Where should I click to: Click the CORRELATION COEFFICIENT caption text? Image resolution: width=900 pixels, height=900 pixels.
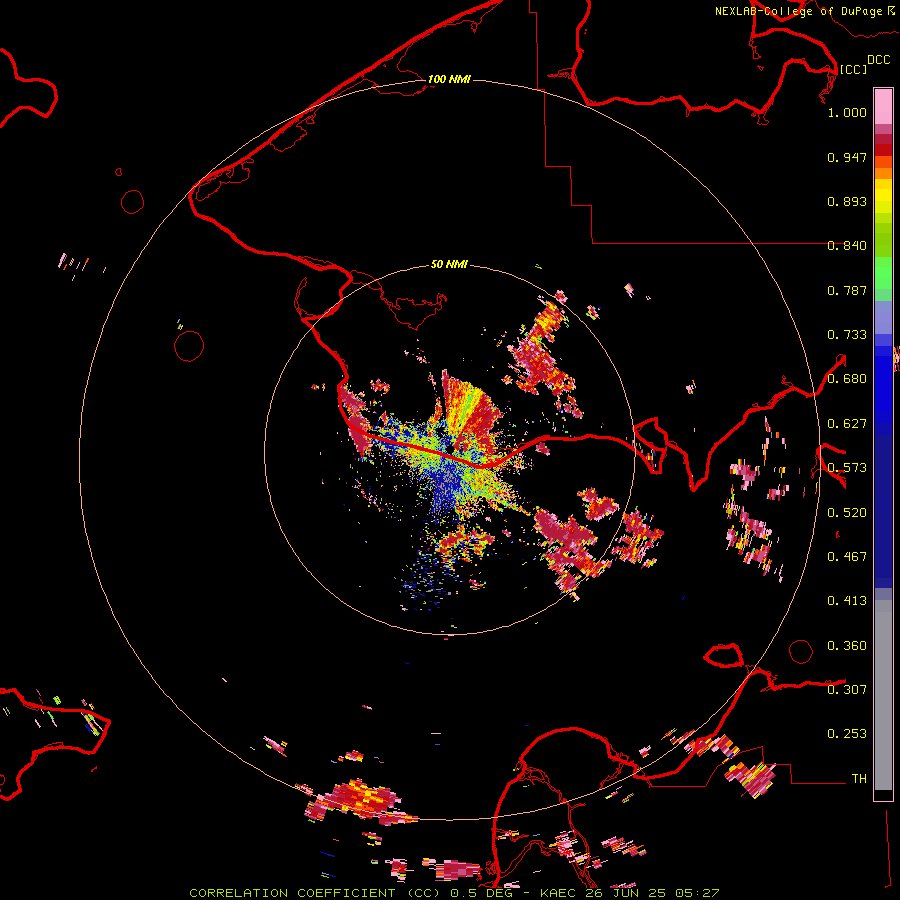(x=292, y=893)
